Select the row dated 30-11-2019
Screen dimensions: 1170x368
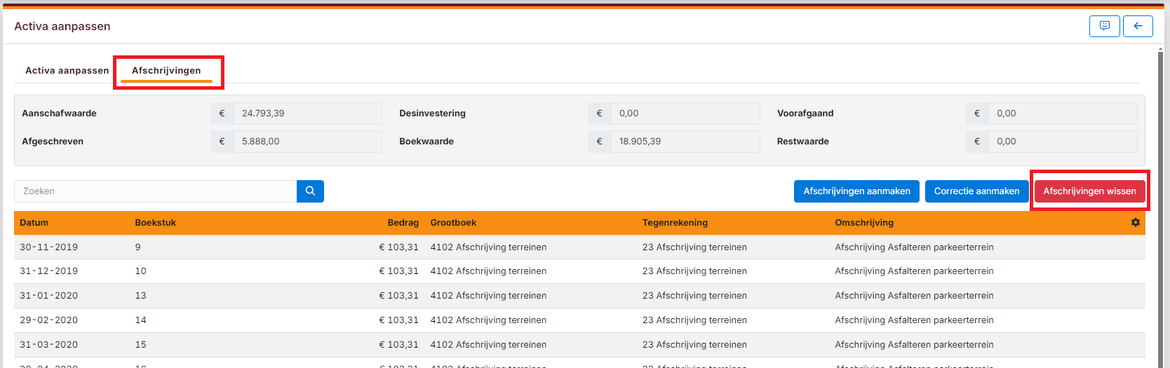tap(579, 247)
